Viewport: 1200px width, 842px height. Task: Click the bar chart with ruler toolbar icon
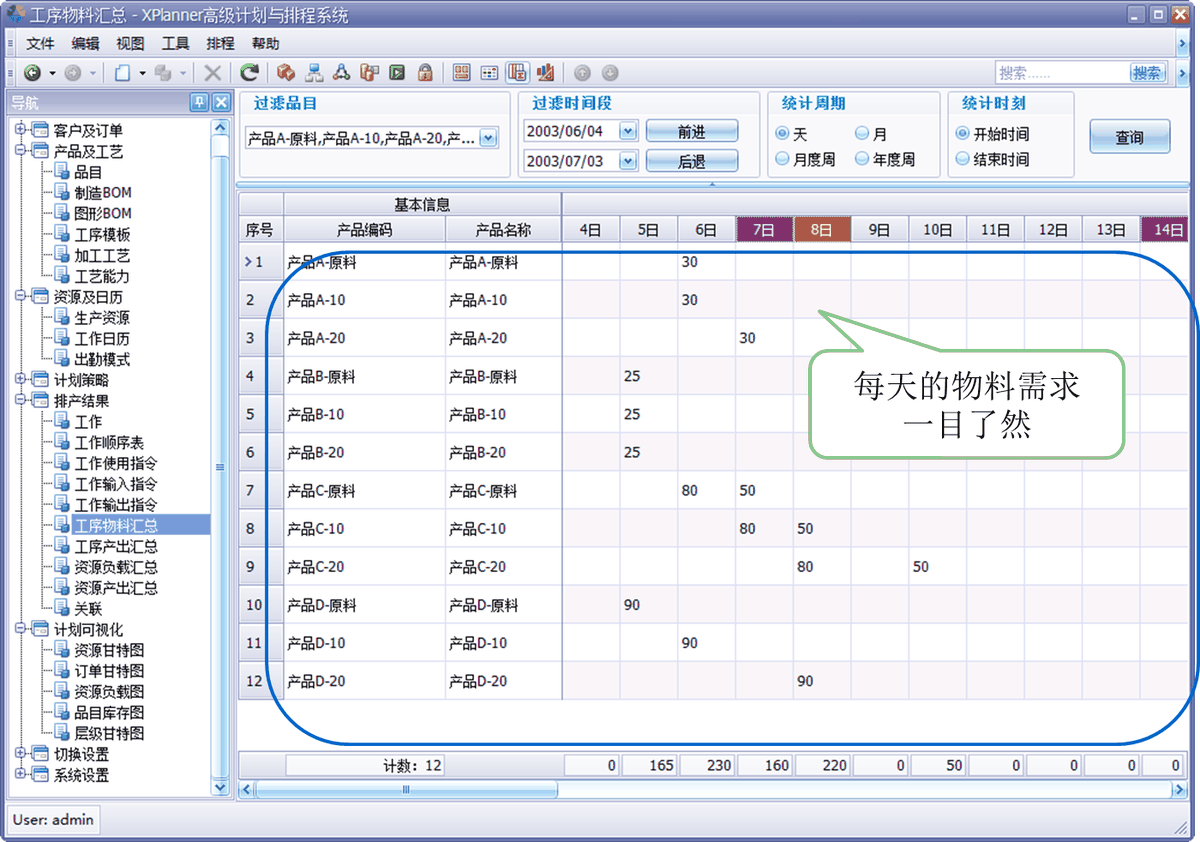click(x=545, y=73)
